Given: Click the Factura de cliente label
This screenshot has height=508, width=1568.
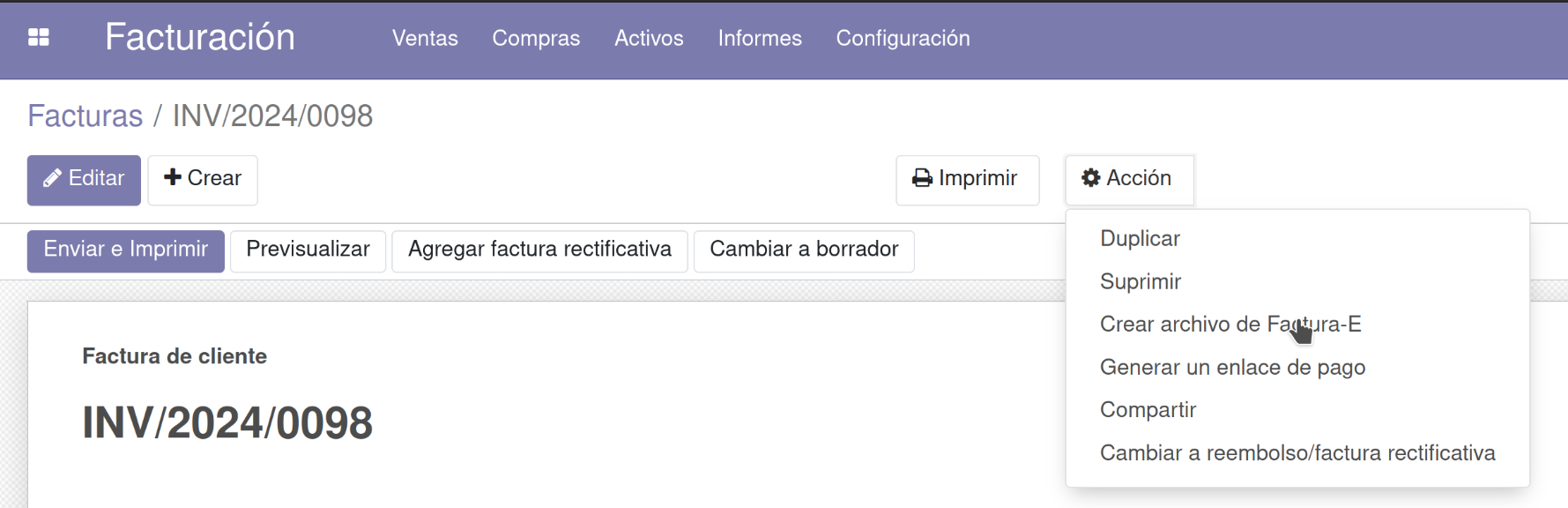Looking at the screenshot, I should (175, 356).
